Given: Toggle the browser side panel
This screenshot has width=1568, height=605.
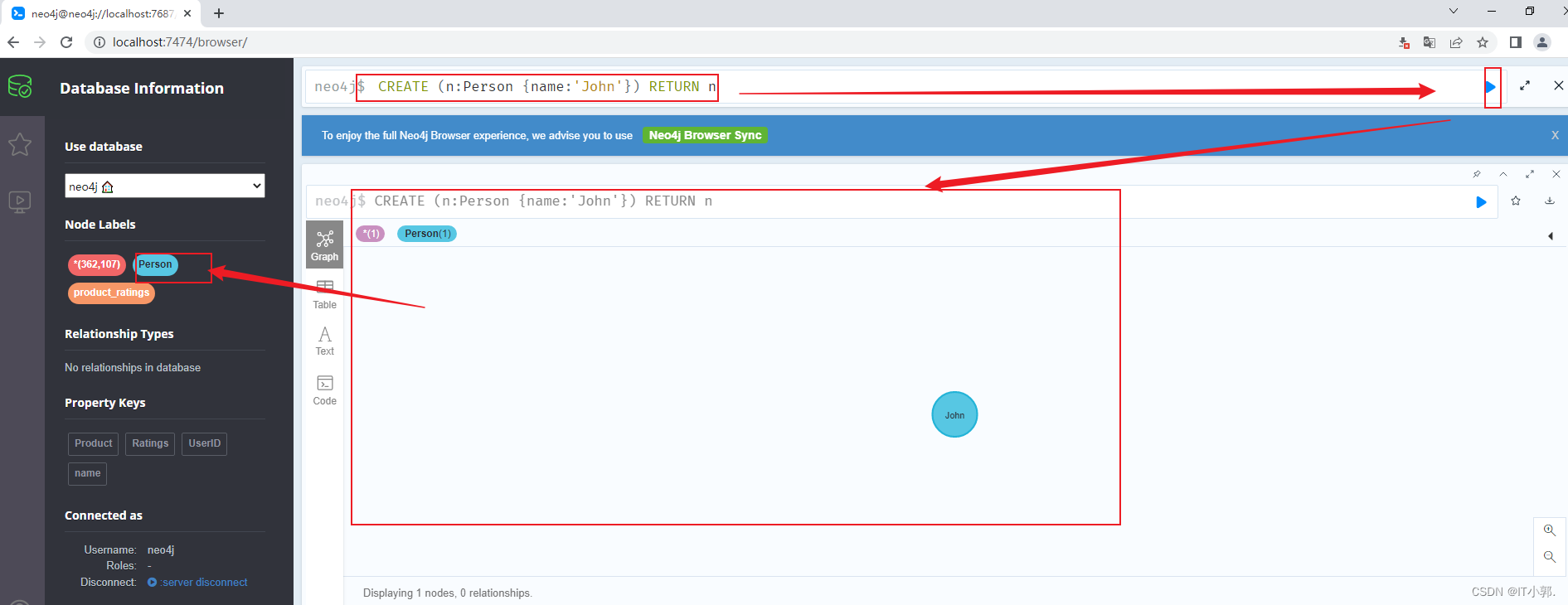Looking at the screenshot, I should [1516, 42].
